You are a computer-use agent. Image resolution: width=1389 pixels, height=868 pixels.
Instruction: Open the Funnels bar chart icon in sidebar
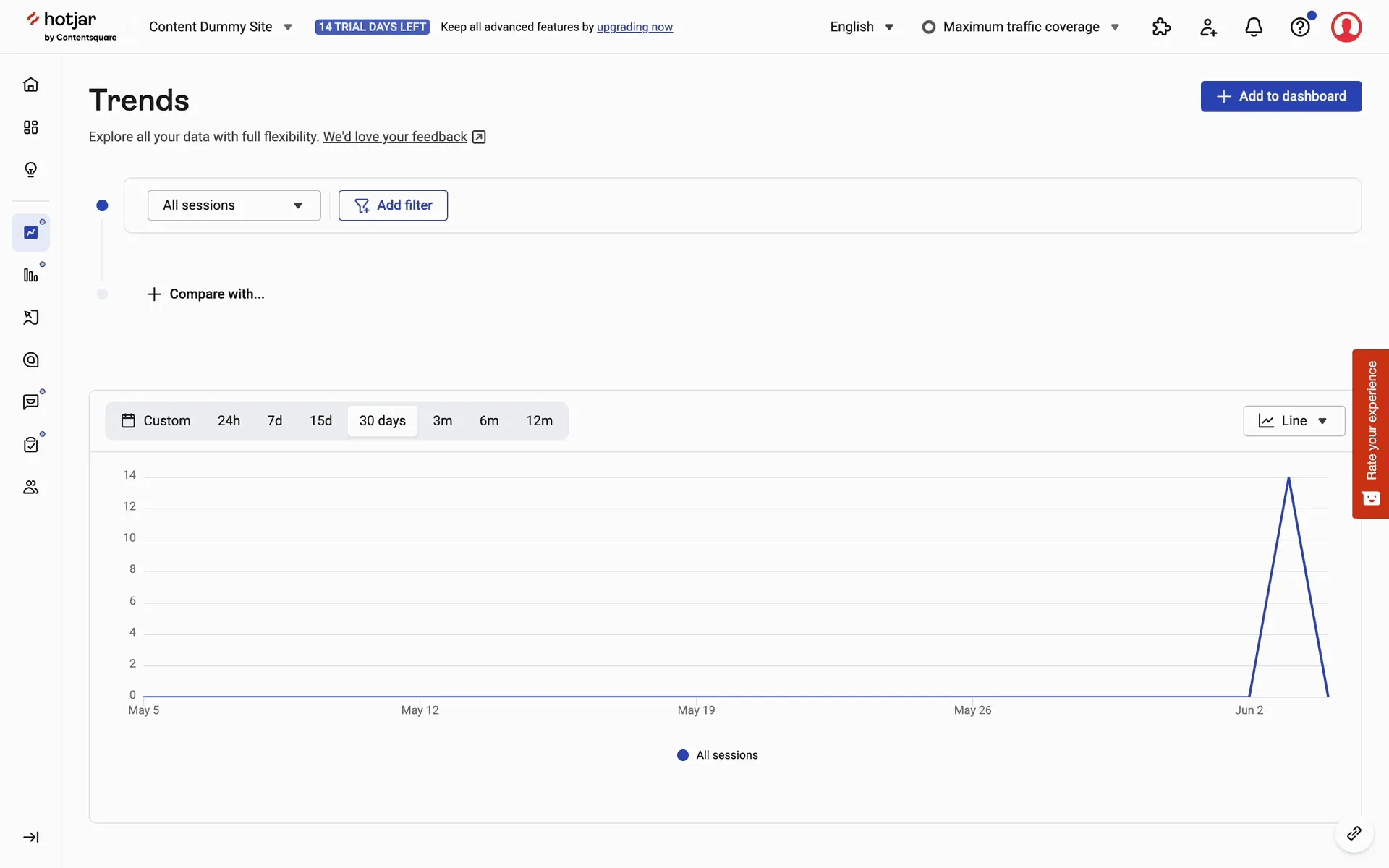30,275
